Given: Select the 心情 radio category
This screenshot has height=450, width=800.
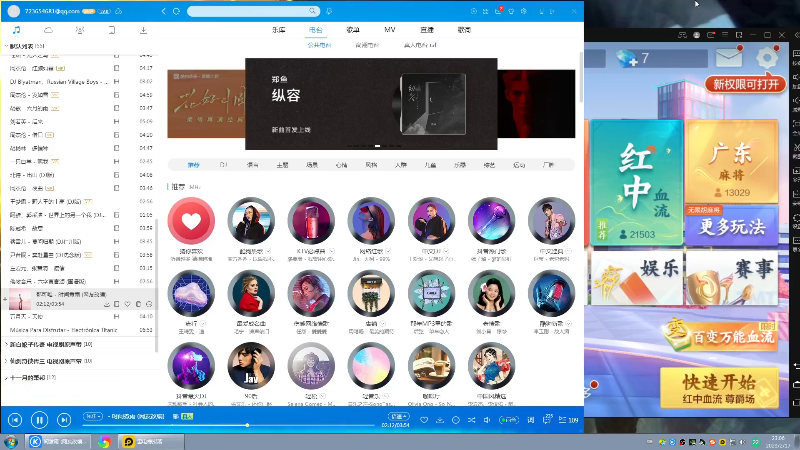Looking at the screenshot, I should click(341, 165).
